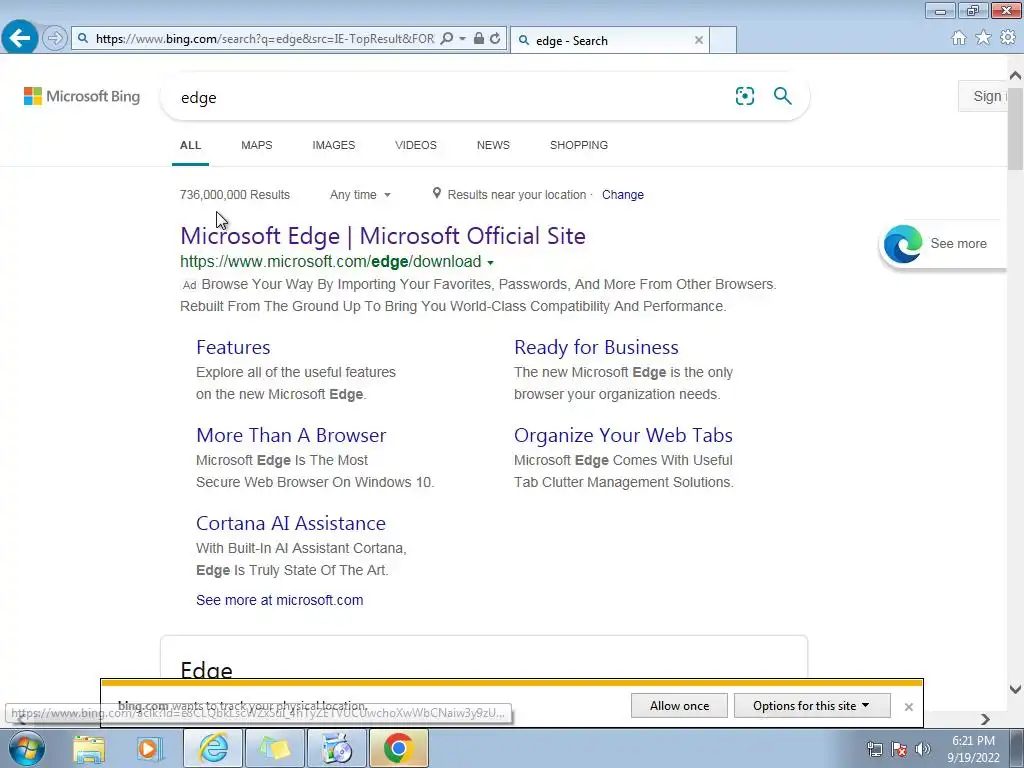
Task: Open the 'More Than A Browser' sitelink
Action: click(x=291, y=435)
